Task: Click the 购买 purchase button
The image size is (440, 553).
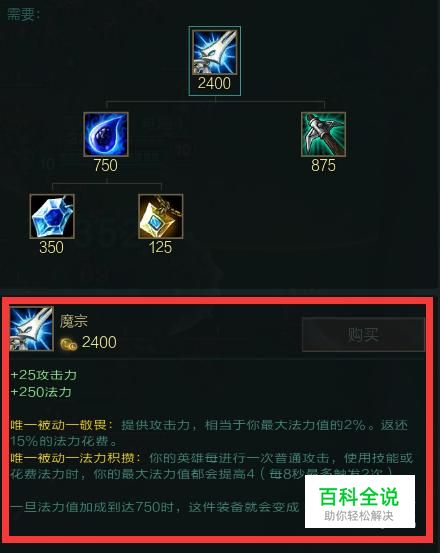Action: (x=363, y=334)
